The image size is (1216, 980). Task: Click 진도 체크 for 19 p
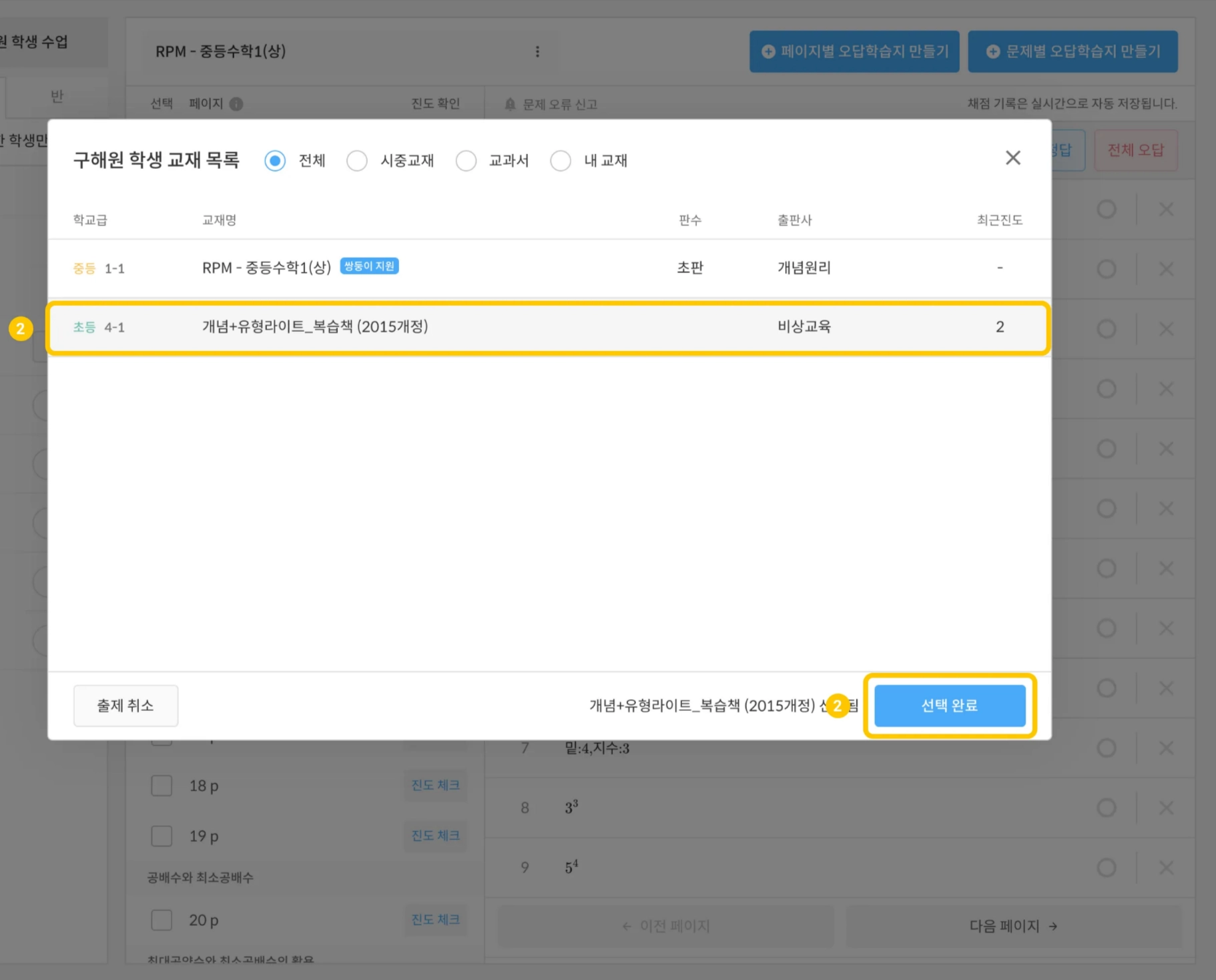tap(435, 836)
